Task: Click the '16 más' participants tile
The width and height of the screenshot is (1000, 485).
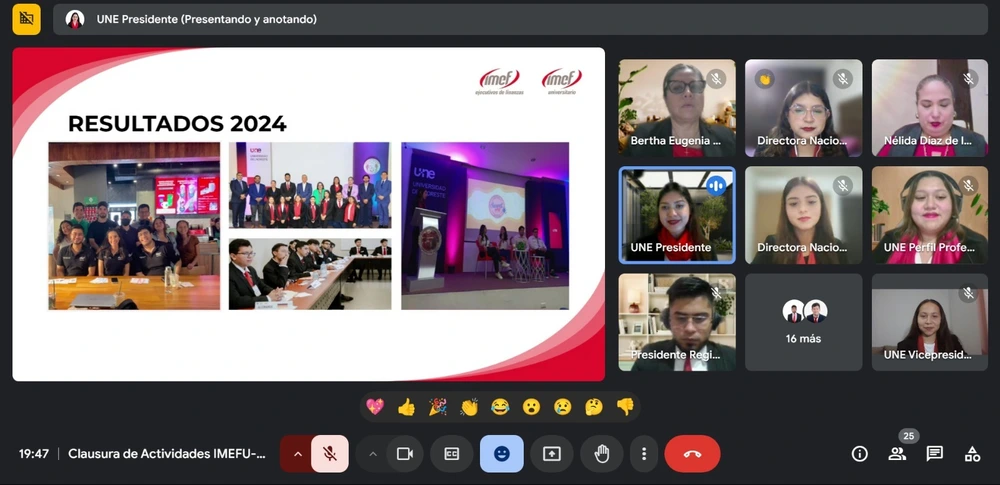Action: coord(803,322)
